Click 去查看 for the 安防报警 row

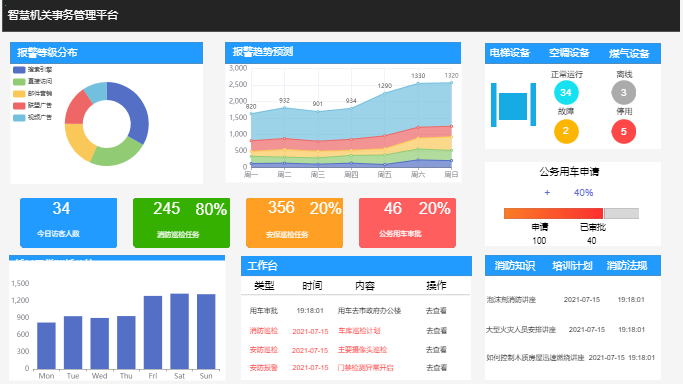[x=436, y=368]
